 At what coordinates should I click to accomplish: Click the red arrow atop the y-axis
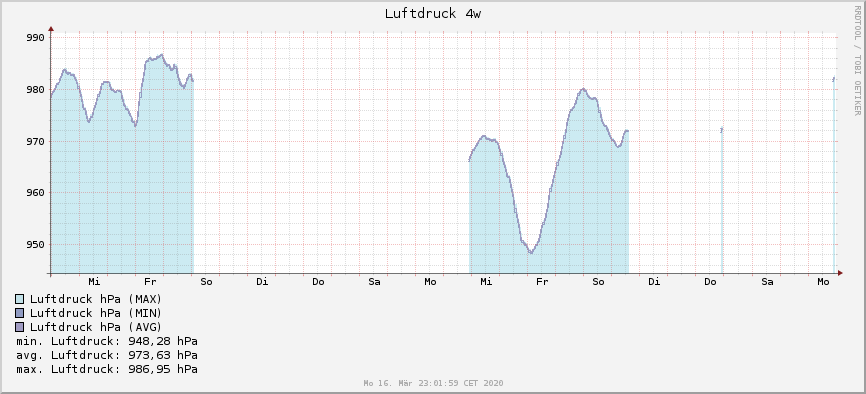[51, 29]
